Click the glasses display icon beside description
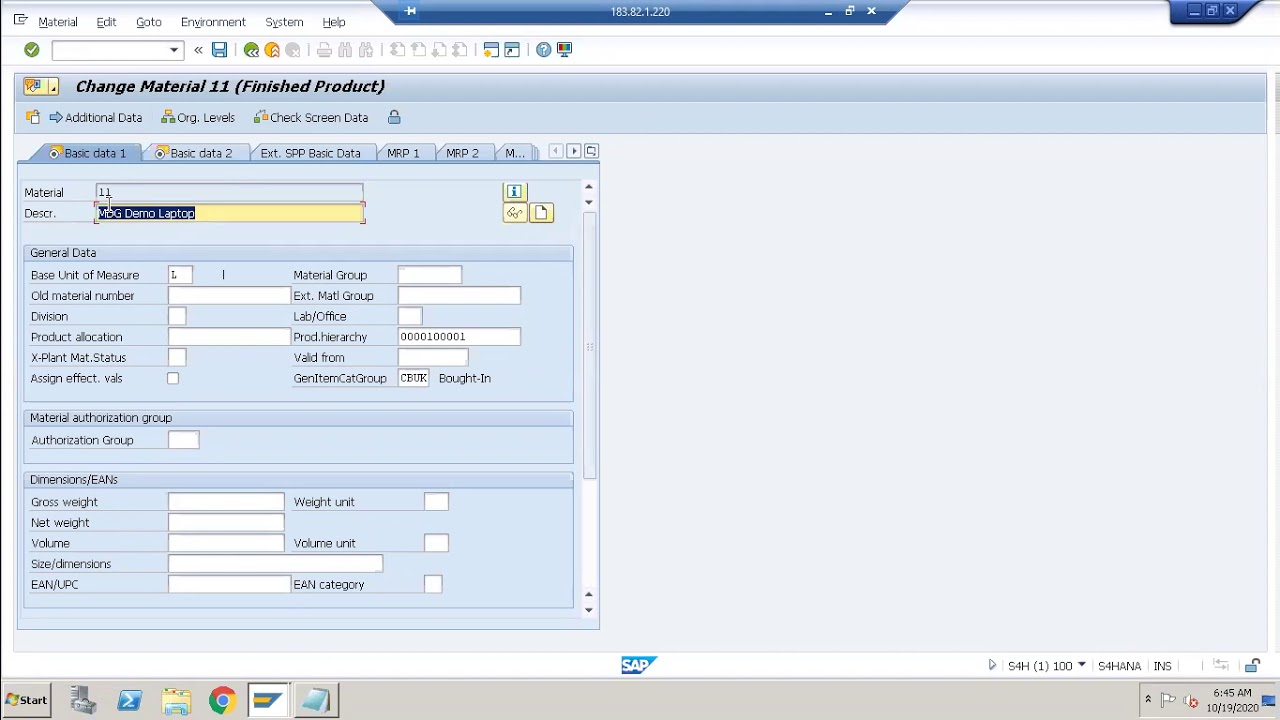Screen dimensions: 1280x720 click(514, 213)
